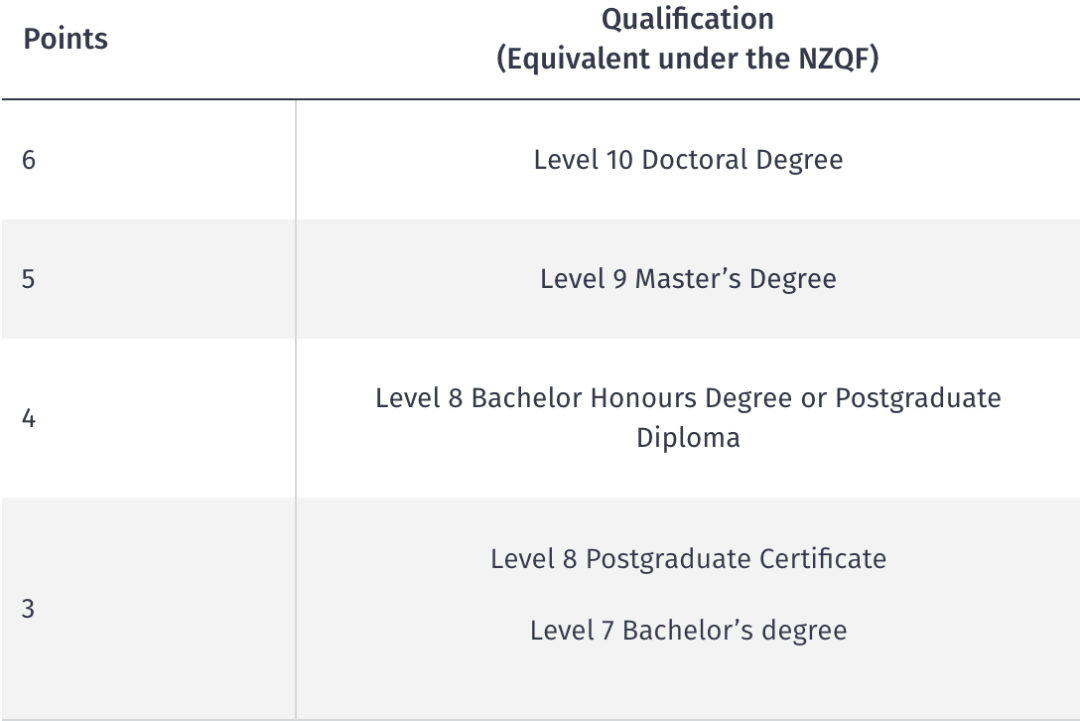Click 'Level 10' in the first row
The height and width of the screenshot is (721, 1080).
click(583, 160)
